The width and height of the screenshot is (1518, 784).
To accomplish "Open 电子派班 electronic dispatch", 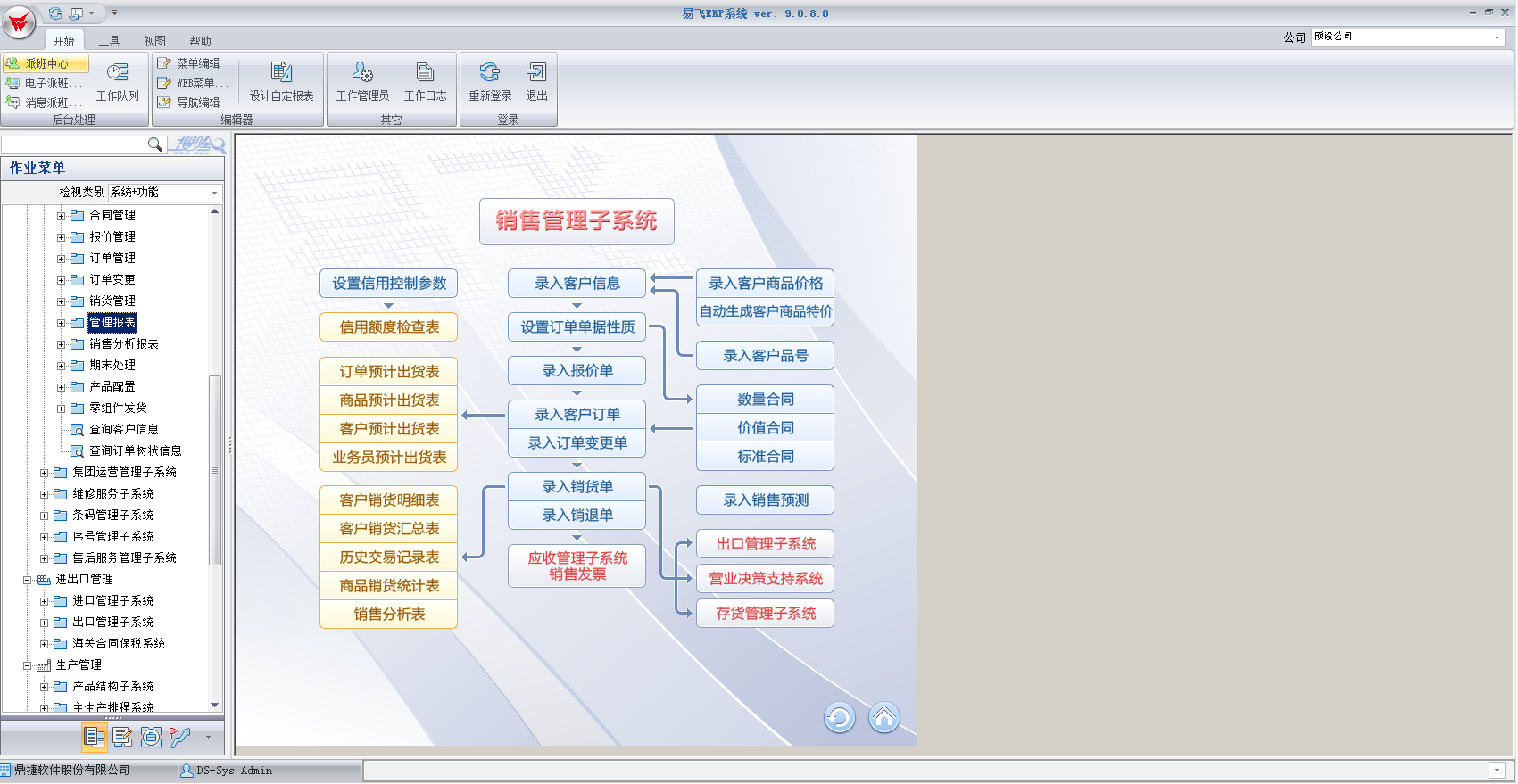I will point(46,83).
